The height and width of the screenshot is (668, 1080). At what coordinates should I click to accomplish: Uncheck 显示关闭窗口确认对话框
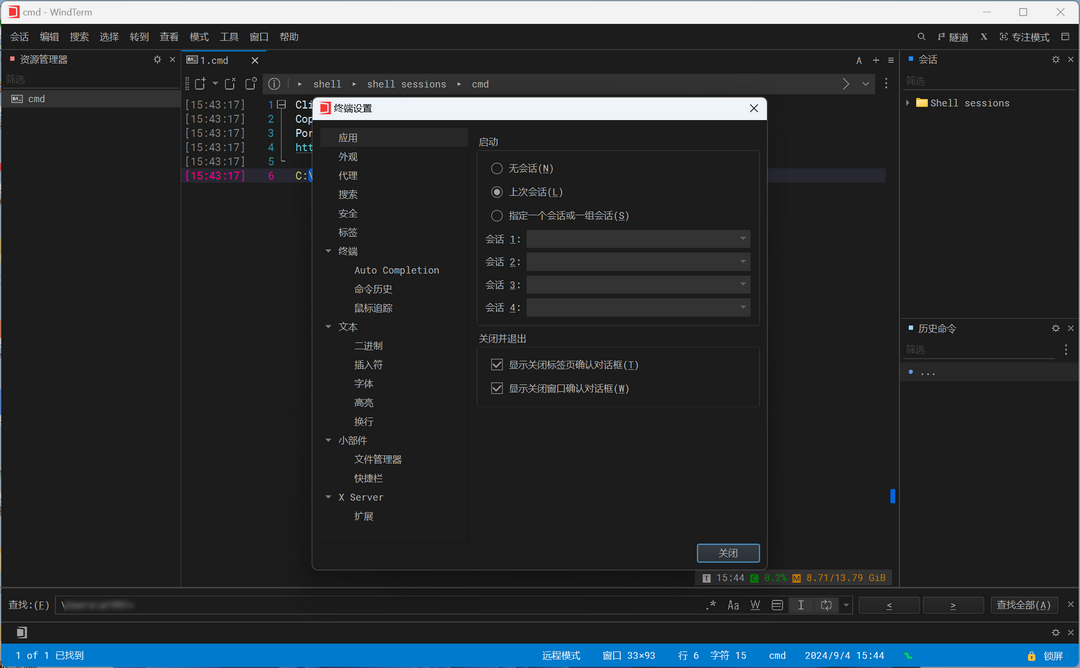(x=497, y=387)
